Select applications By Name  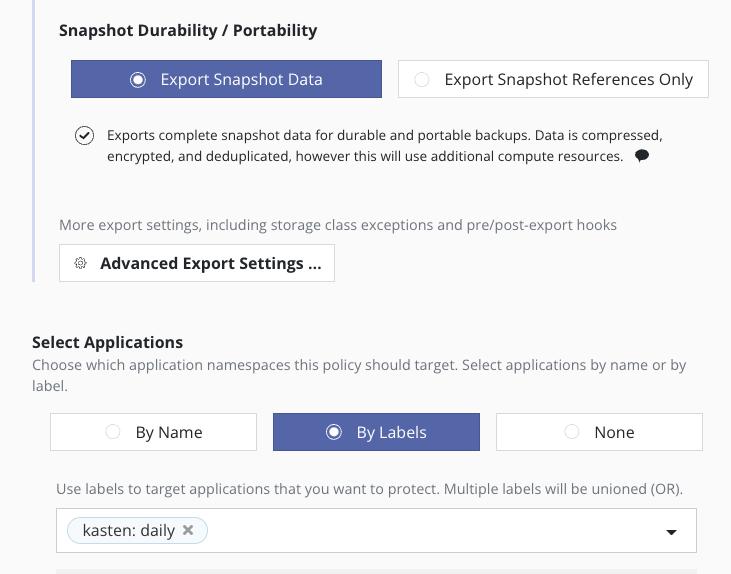pyautogui.click(x=154, y=432)
